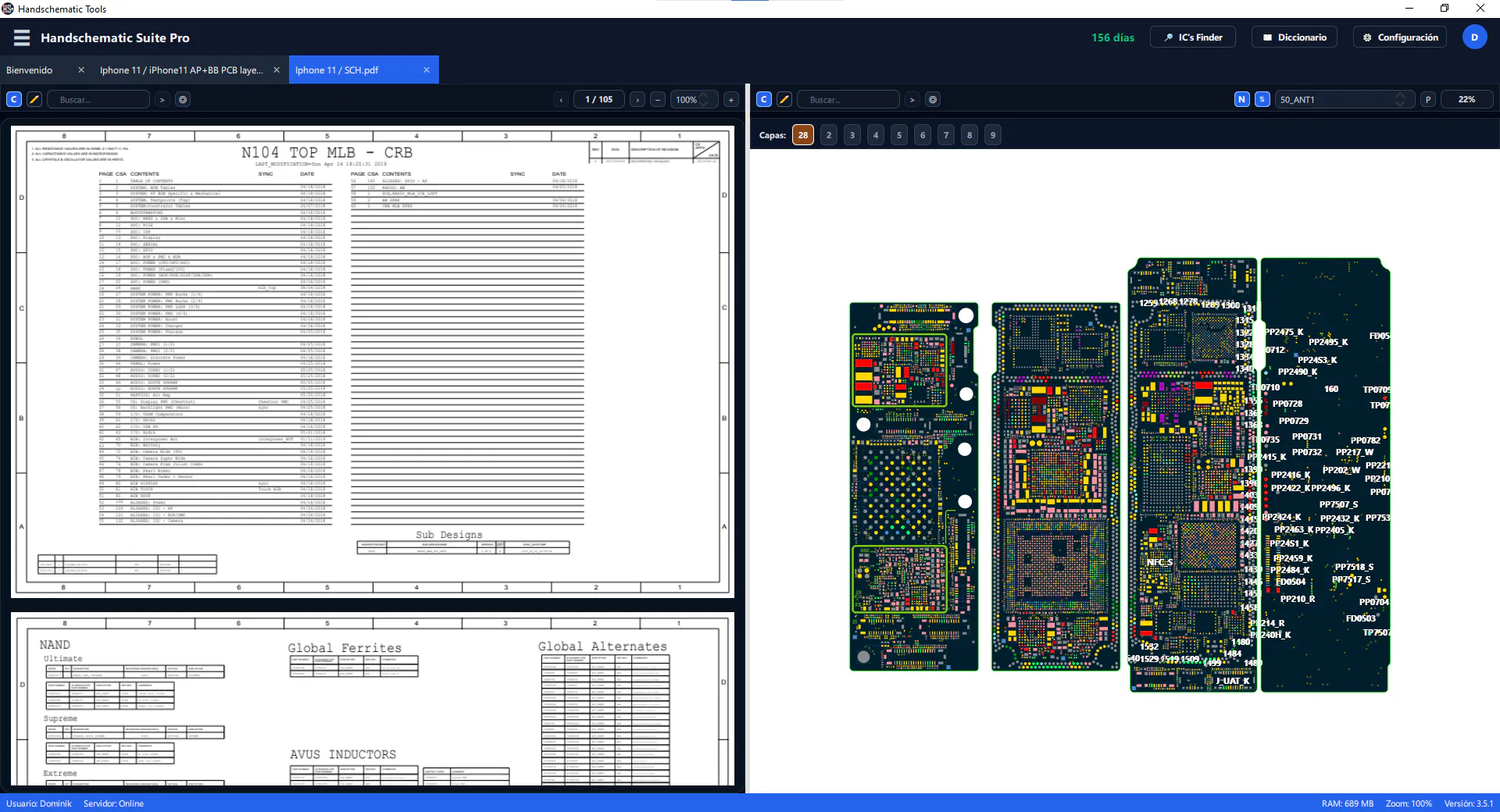Select layer 4

[876, 135]
